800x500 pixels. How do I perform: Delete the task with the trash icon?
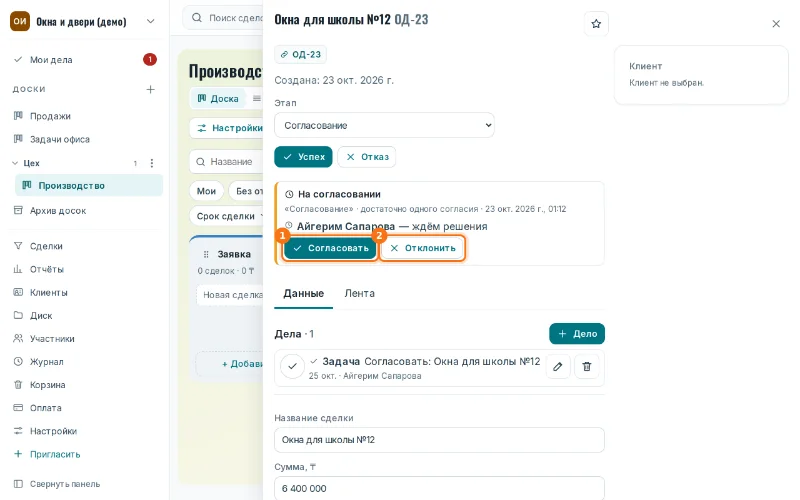(x=587, y=366)
